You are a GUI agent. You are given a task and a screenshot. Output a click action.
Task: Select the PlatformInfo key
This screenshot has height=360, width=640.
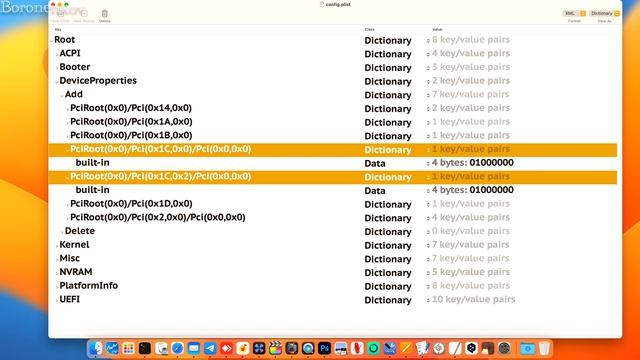point(89,285)
